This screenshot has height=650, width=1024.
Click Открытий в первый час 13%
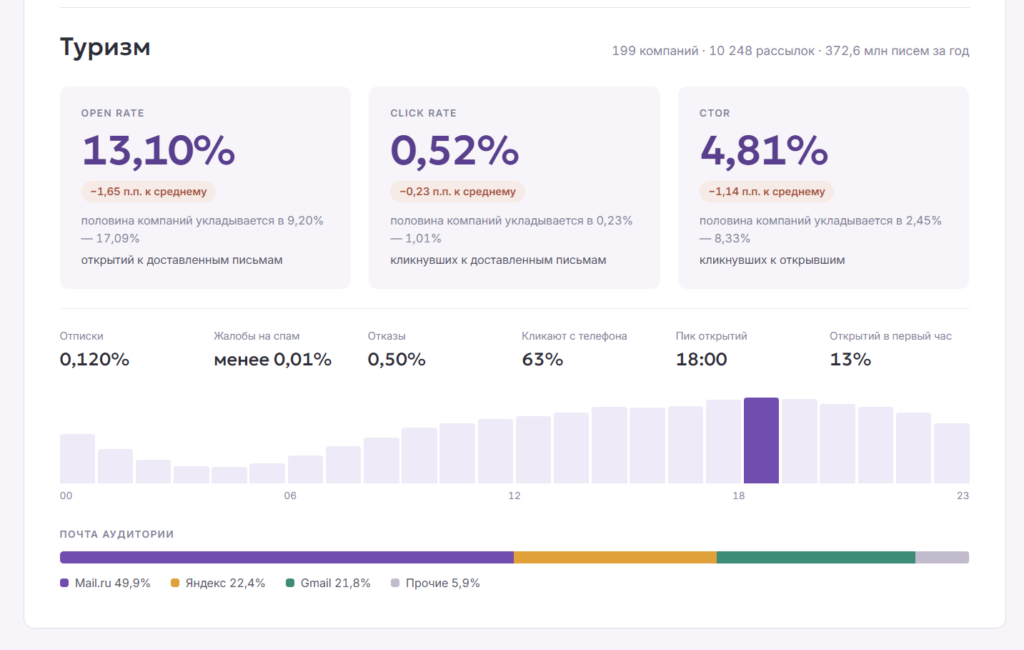850,359
